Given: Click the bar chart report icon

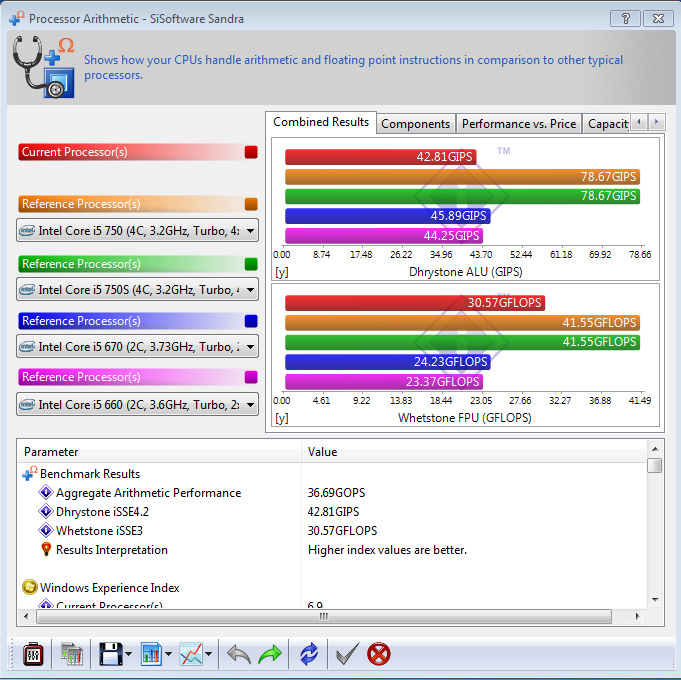Looking at the screenshot, I should [x=151, y=654].
